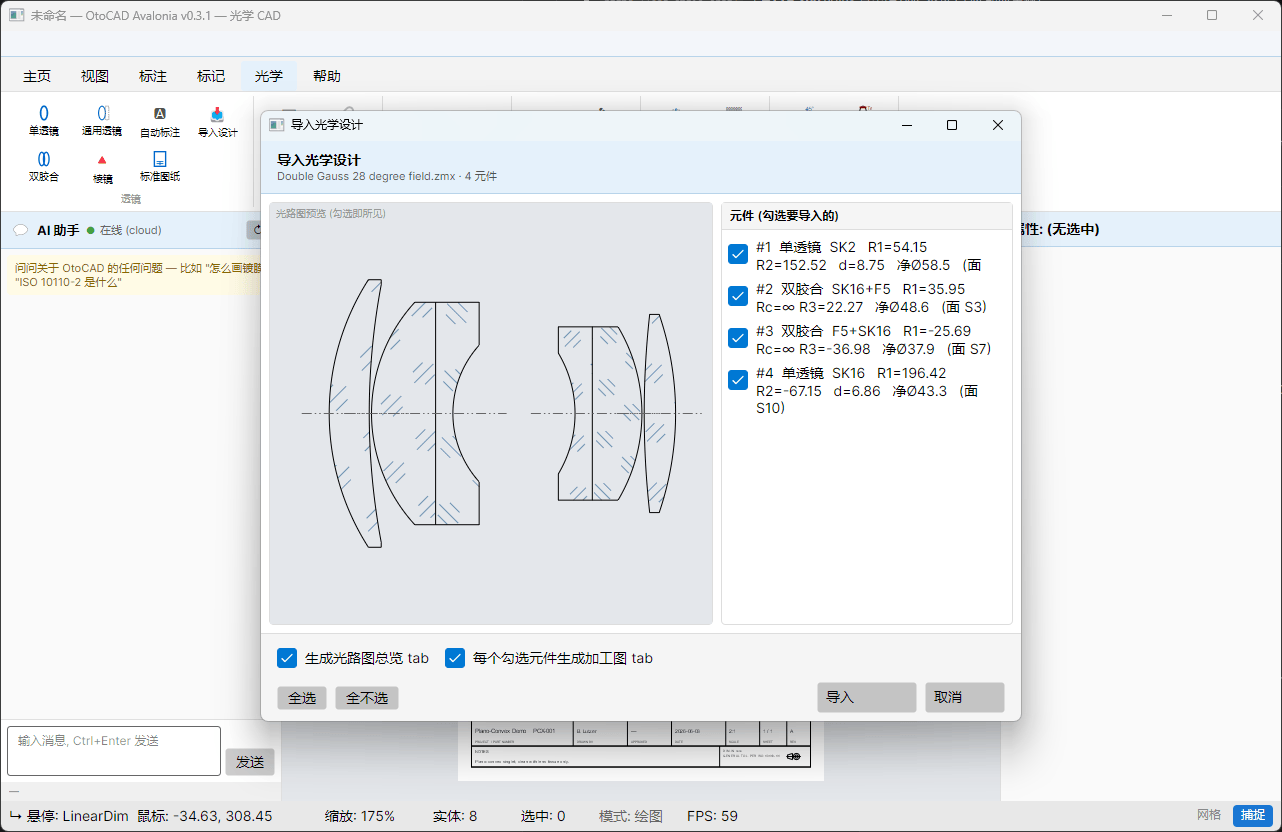Click the 悬停: LinearDim status text
Viewport: 1282px width, 832px height.
click(x=77, y=816)
